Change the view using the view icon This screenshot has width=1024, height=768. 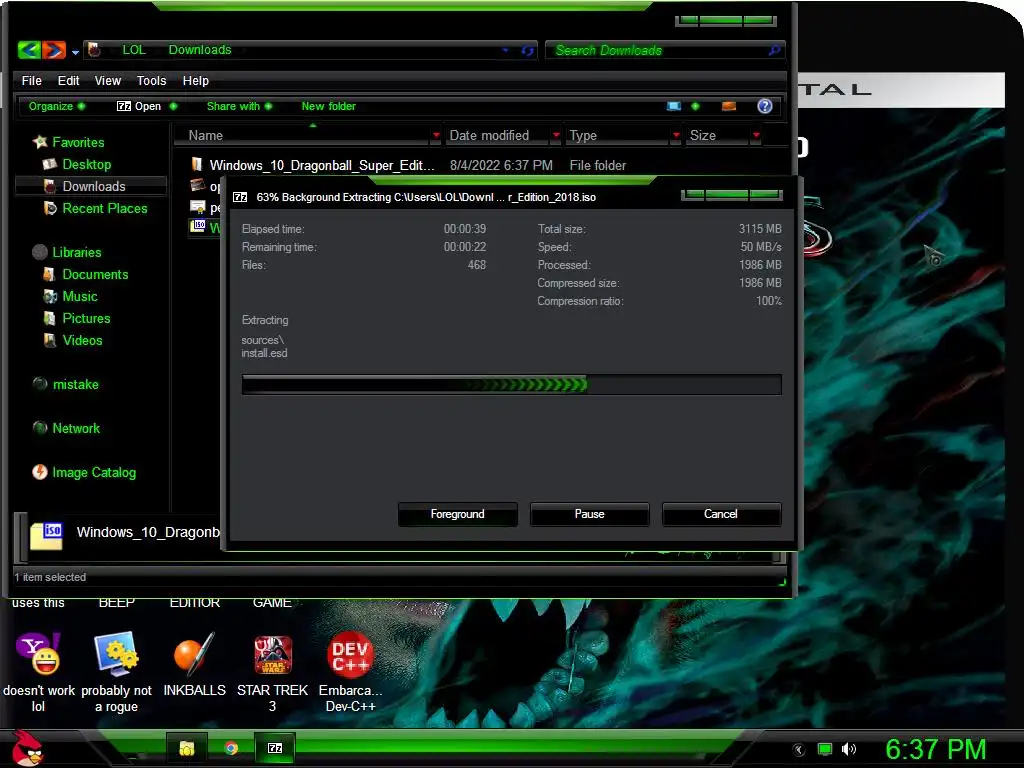click(x=674, y=106)
